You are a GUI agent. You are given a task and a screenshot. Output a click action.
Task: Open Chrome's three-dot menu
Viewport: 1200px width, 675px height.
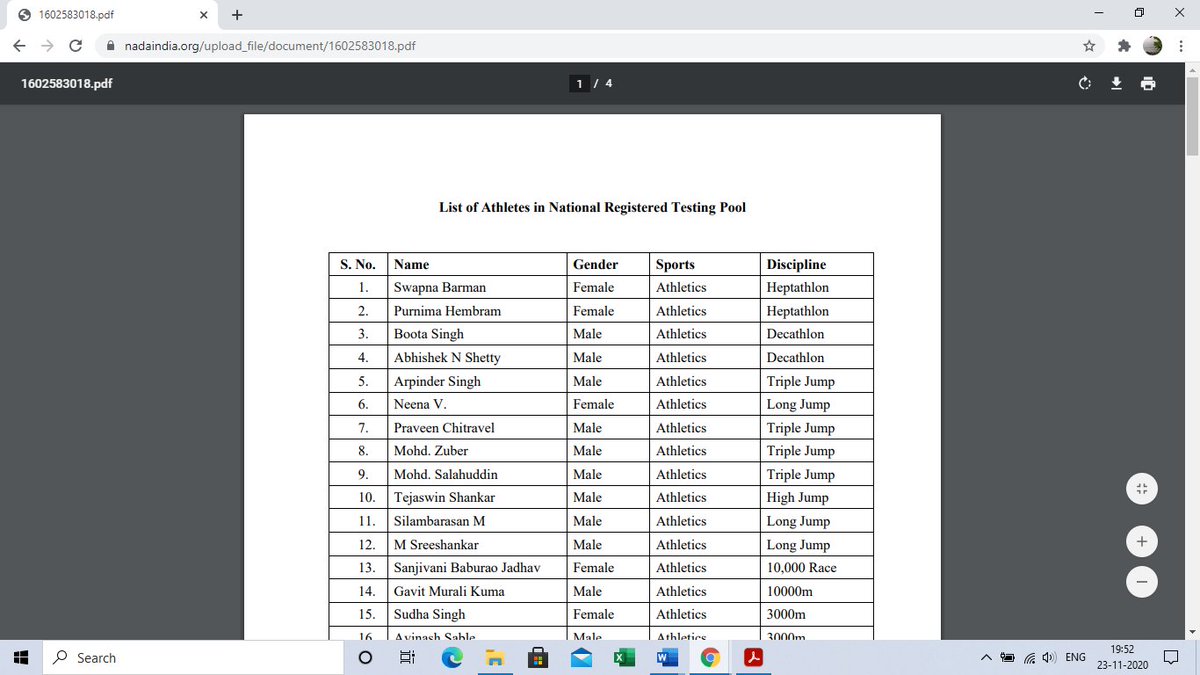click(1181, 46)
